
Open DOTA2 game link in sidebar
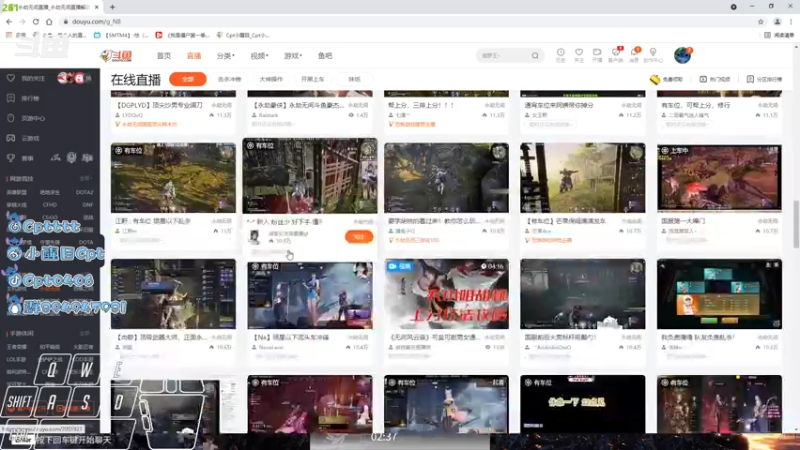(85, 192)
